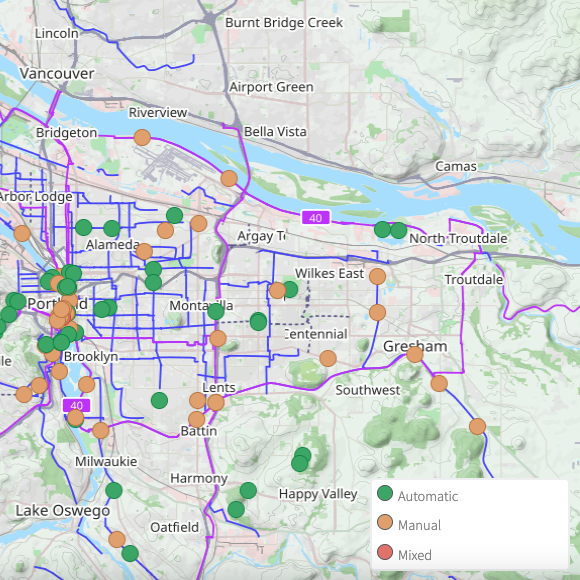Click the orange marker on the riverbank below Bella Vista
Viewport: 580px width, 580px height.
(229, 179)
